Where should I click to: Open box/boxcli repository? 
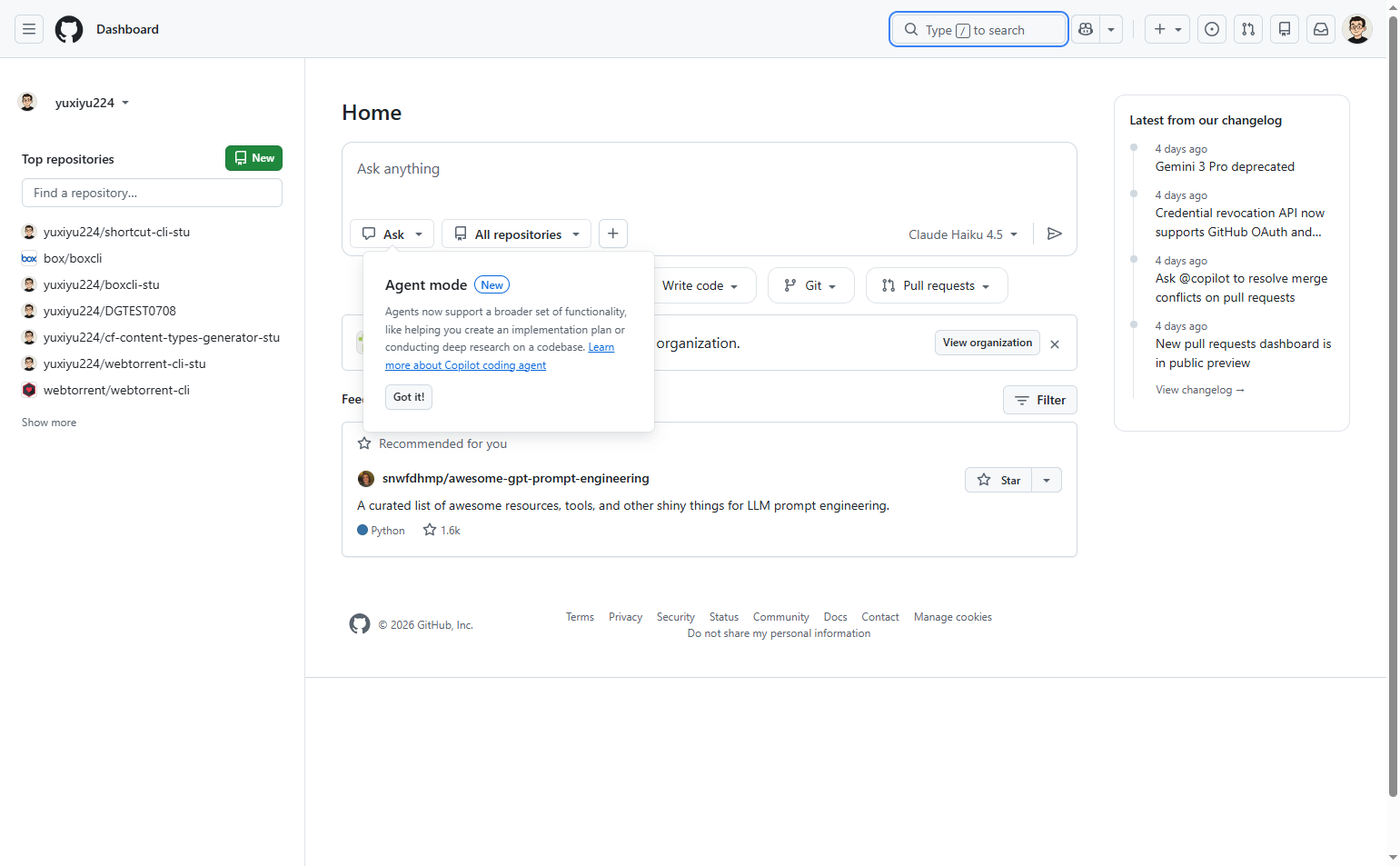73,258
